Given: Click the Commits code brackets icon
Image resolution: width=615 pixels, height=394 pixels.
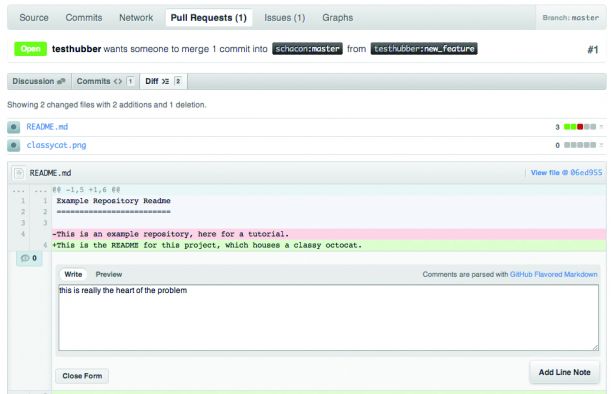Looking at the screenshot, I should point(118,81).
